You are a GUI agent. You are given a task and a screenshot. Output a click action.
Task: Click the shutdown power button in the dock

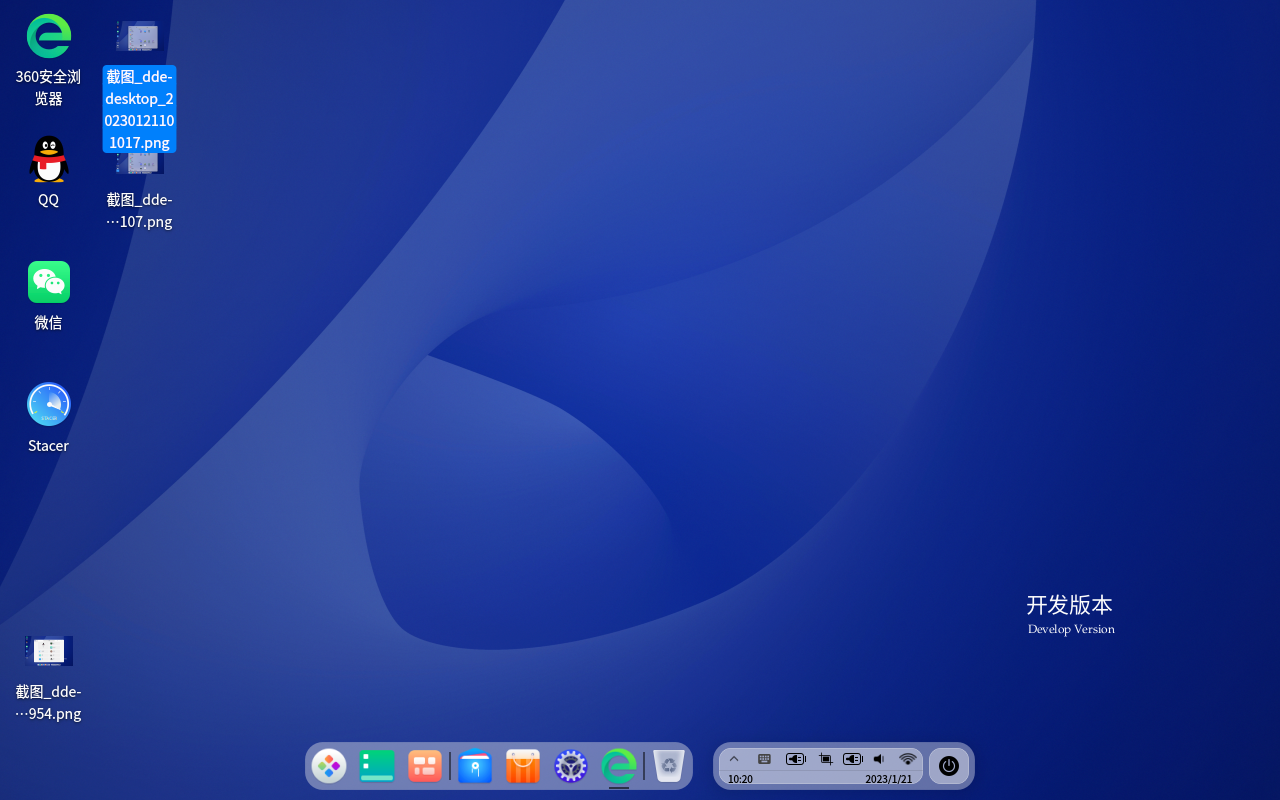[948, 766]
